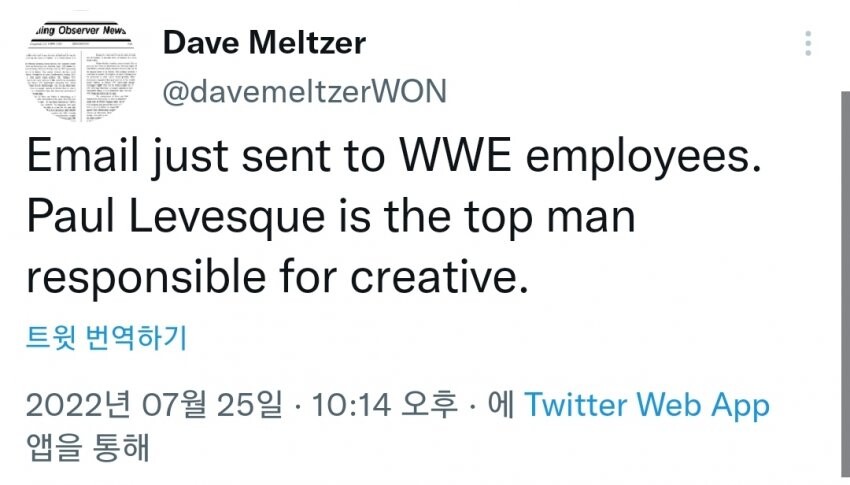This screenshot has height=485, width=850.
Task: Click the 앱을 통해 text below the date
Action: coord(87,447)
